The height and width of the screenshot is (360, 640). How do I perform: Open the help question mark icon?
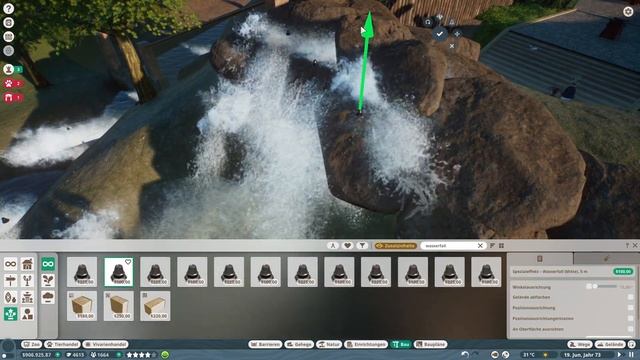pyautogui.click(x=9, y=8)
